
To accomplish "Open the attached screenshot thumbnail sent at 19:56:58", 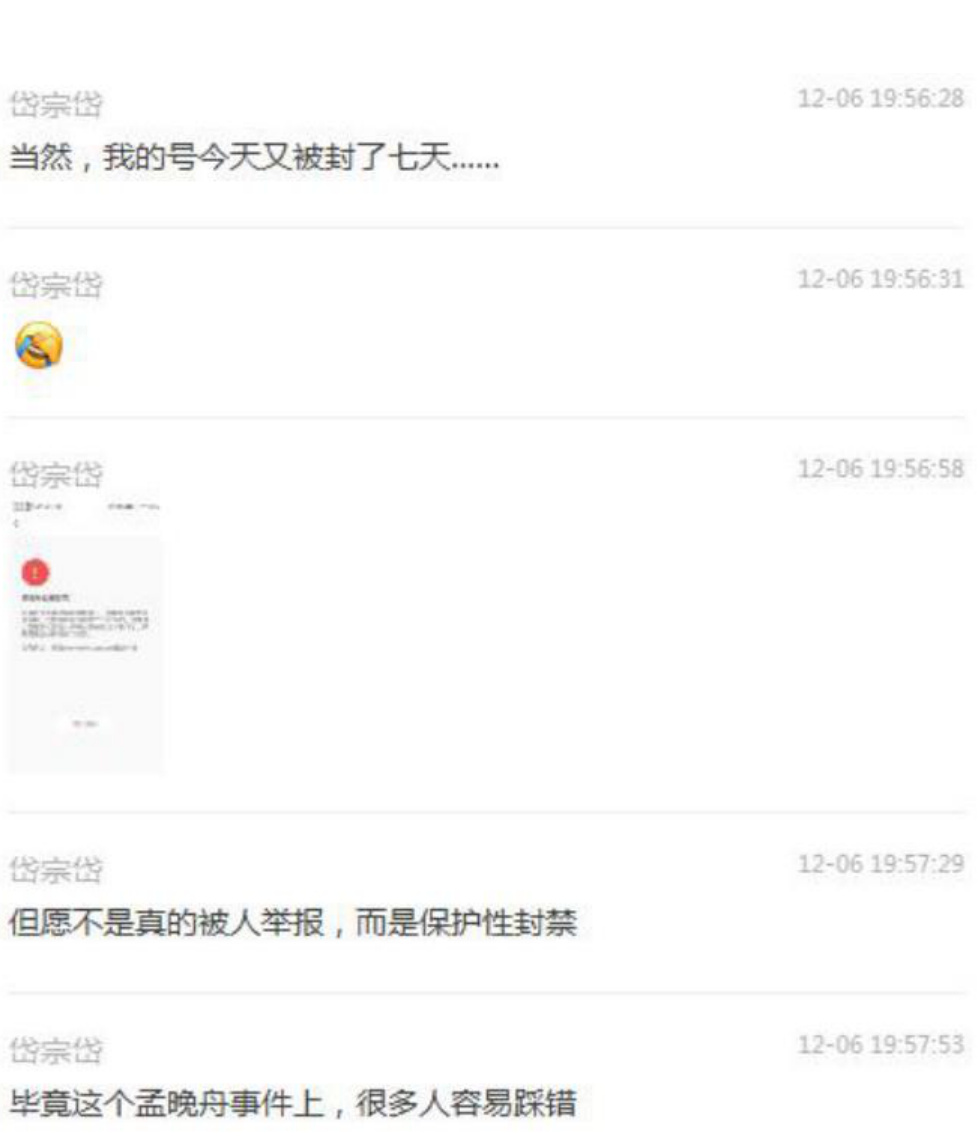I will click(86, 636).
